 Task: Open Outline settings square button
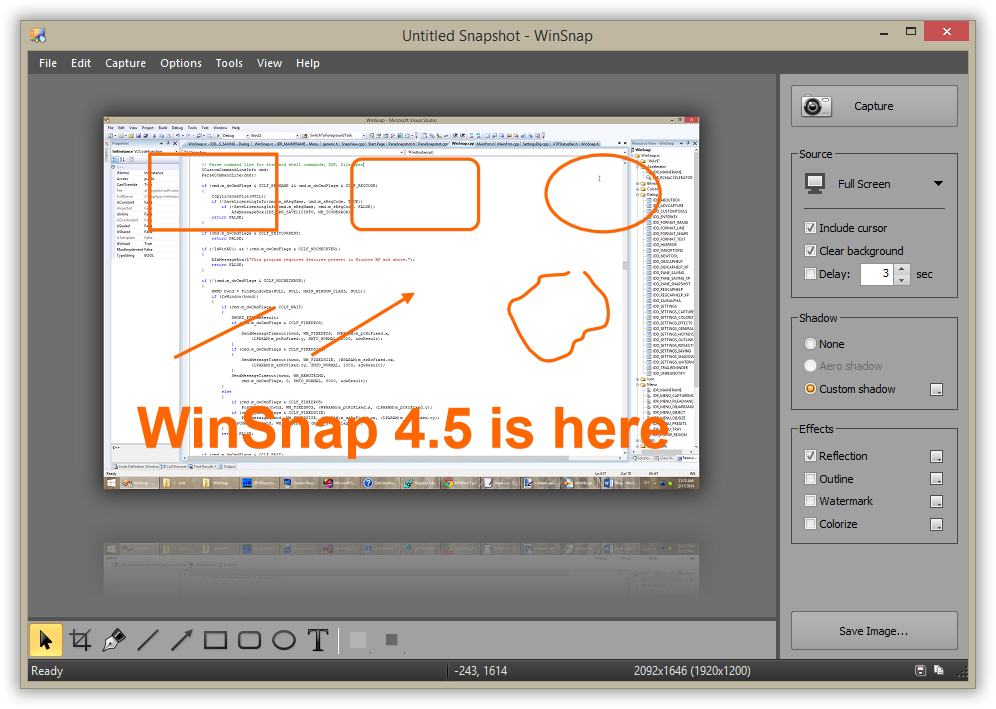(x=937, y=479)
